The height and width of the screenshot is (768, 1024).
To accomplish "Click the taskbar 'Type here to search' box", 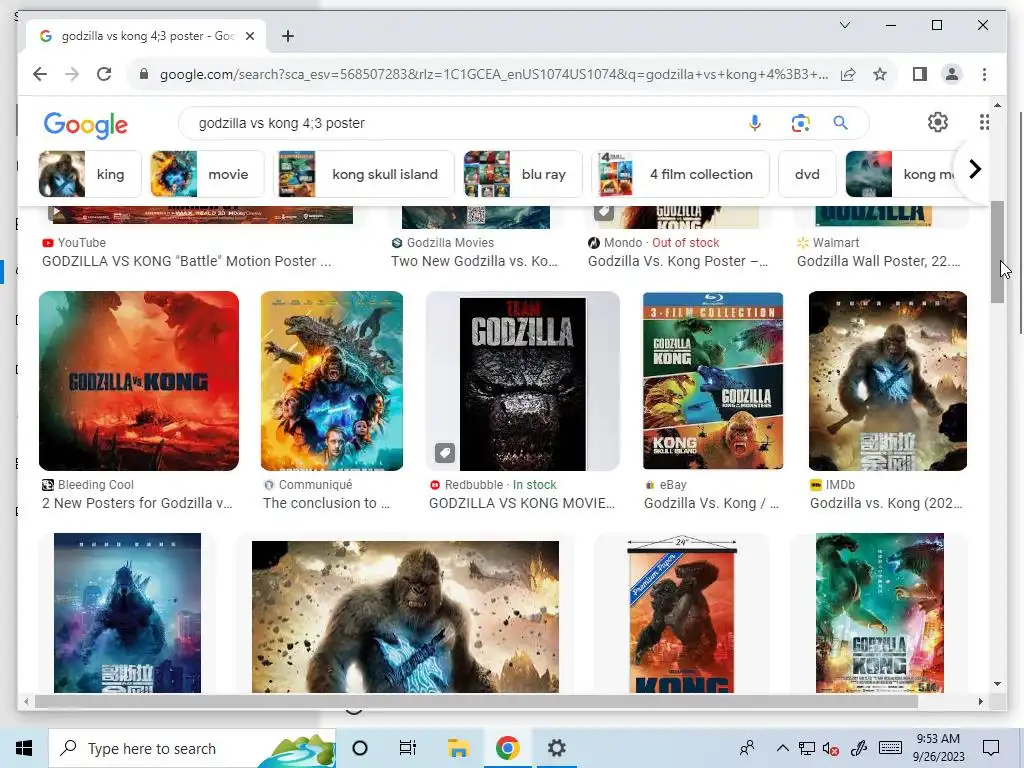I will point(192,748).
